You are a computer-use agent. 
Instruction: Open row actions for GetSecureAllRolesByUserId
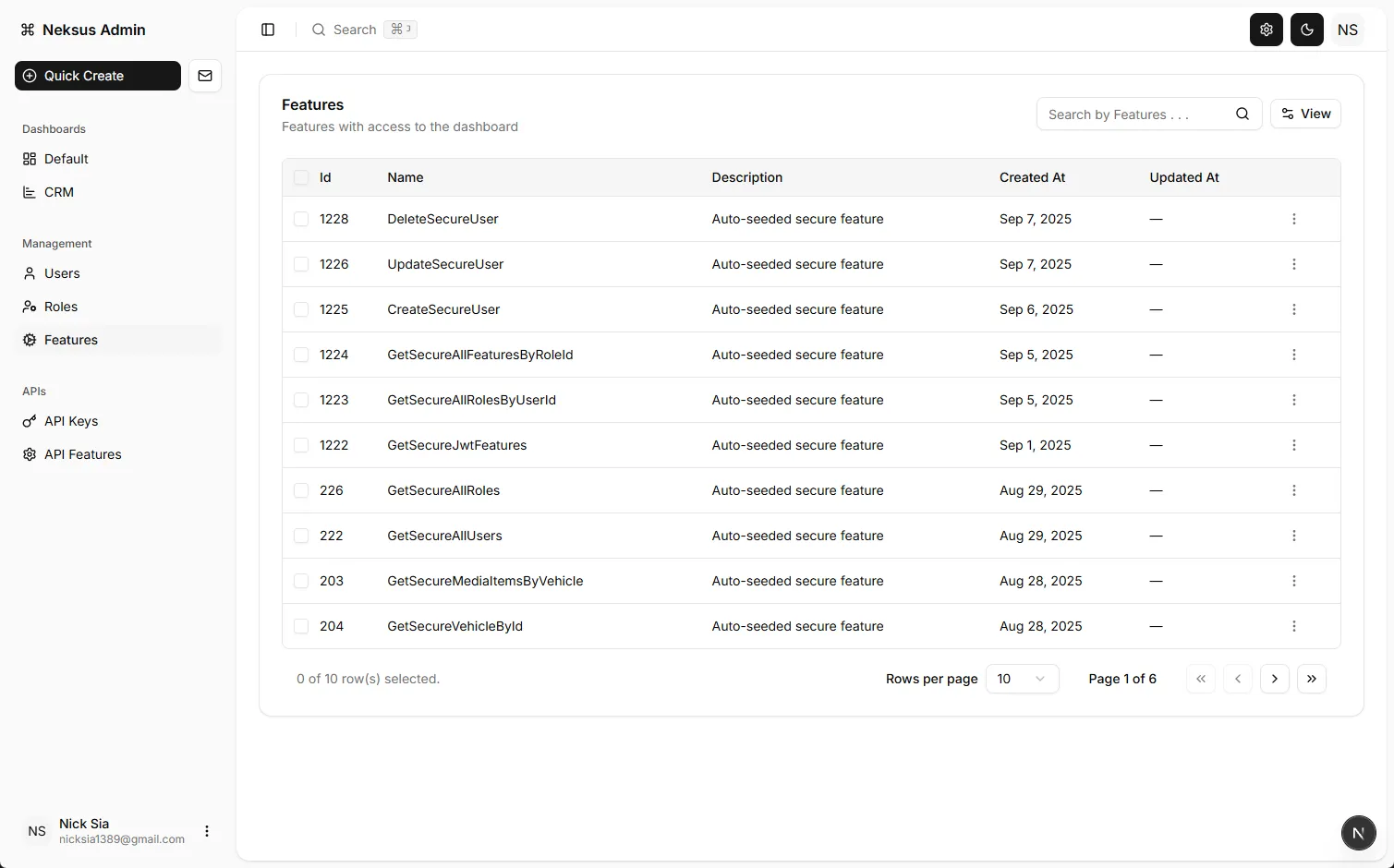click(1293, 400)
